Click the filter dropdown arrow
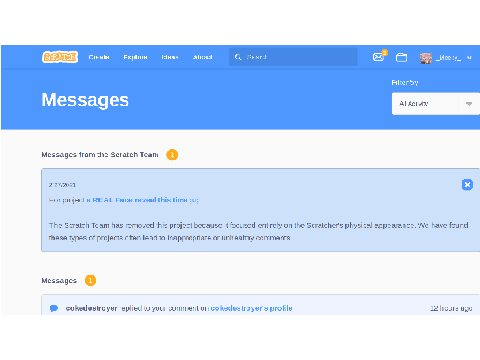 pyautogui.click(x=469, y=104)
